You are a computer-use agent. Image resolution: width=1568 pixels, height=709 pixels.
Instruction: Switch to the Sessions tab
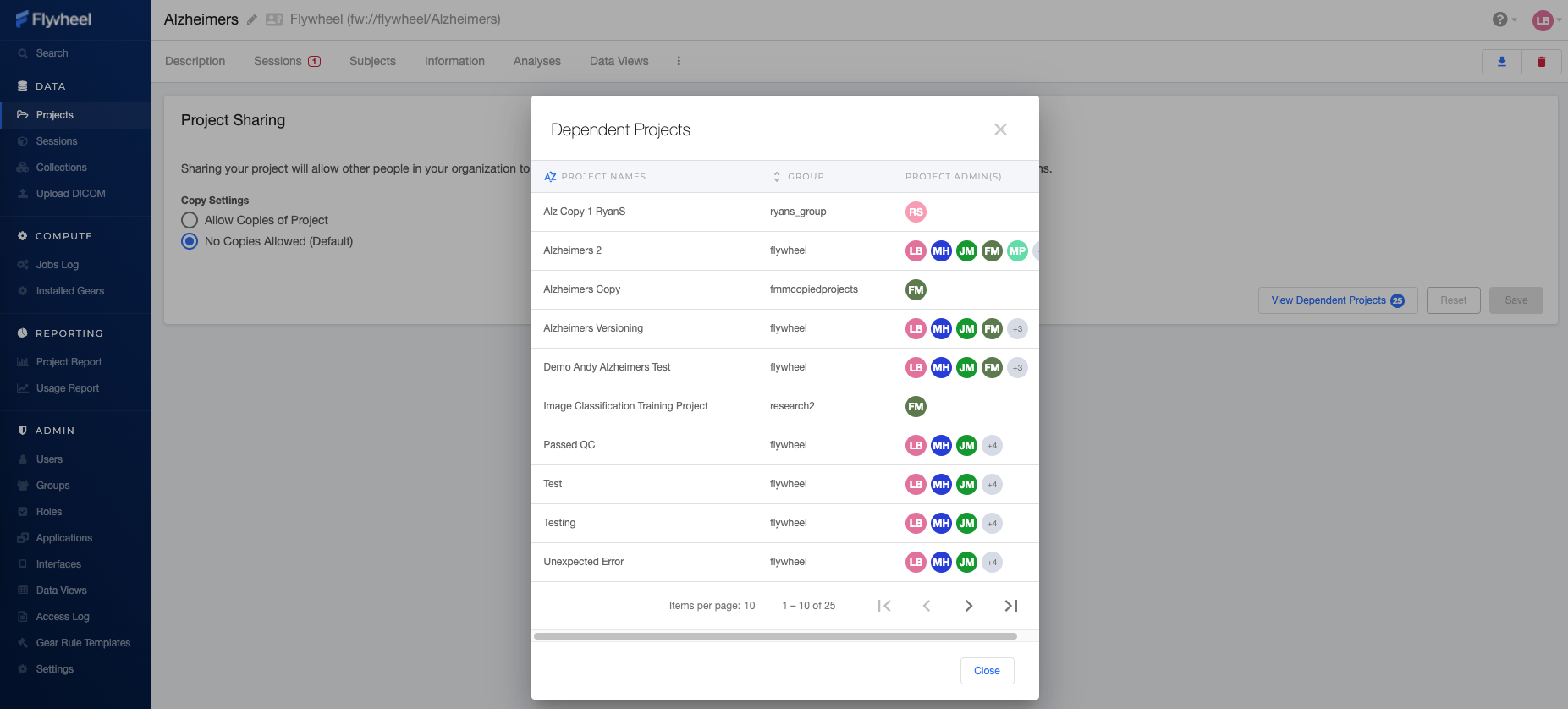pyautogui.click(x=287, y=61)
